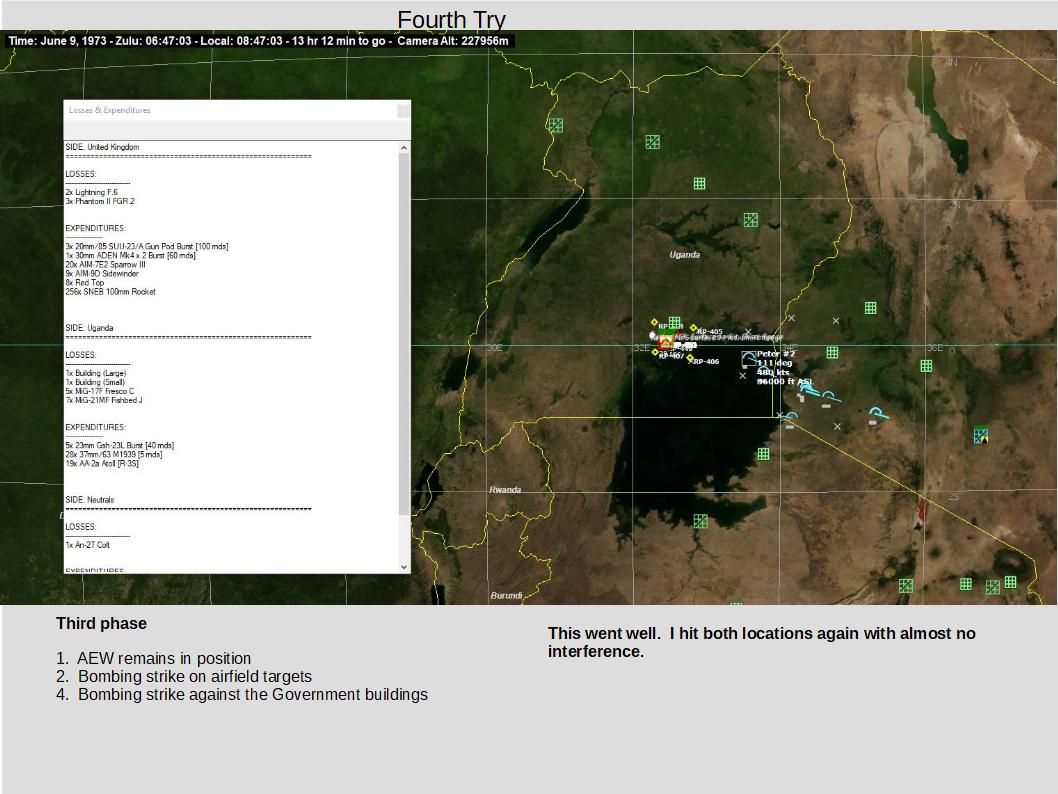Viewport: 1058px width, 794px height.
Task: Click the '9x AIM-9D Sidewinder' row
Action: [102, 274]
